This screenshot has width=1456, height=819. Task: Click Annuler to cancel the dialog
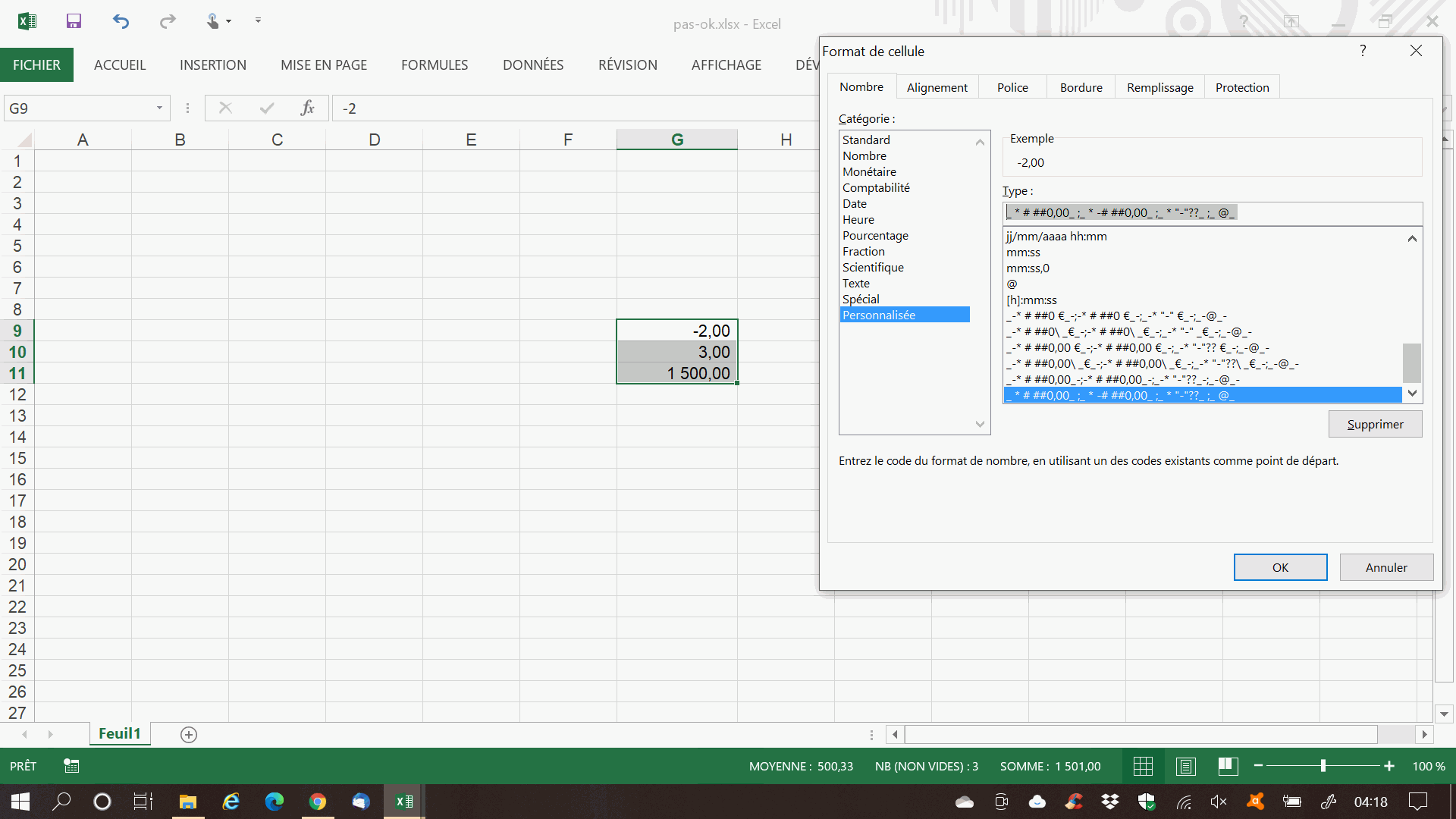(x=1385, y=567)
